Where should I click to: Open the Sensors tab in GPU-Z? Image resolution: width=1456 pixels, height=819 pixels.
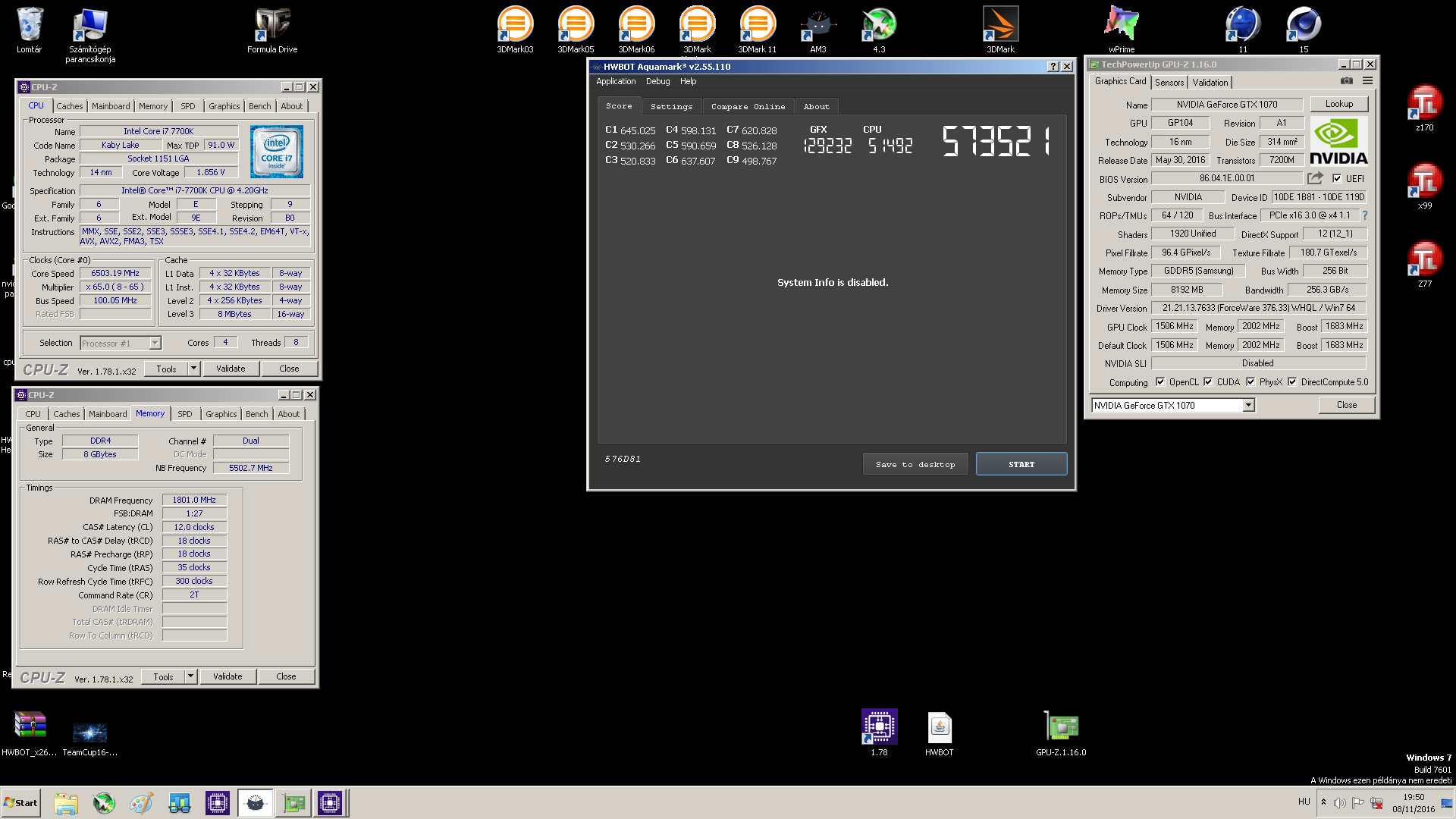(1169, 83)
